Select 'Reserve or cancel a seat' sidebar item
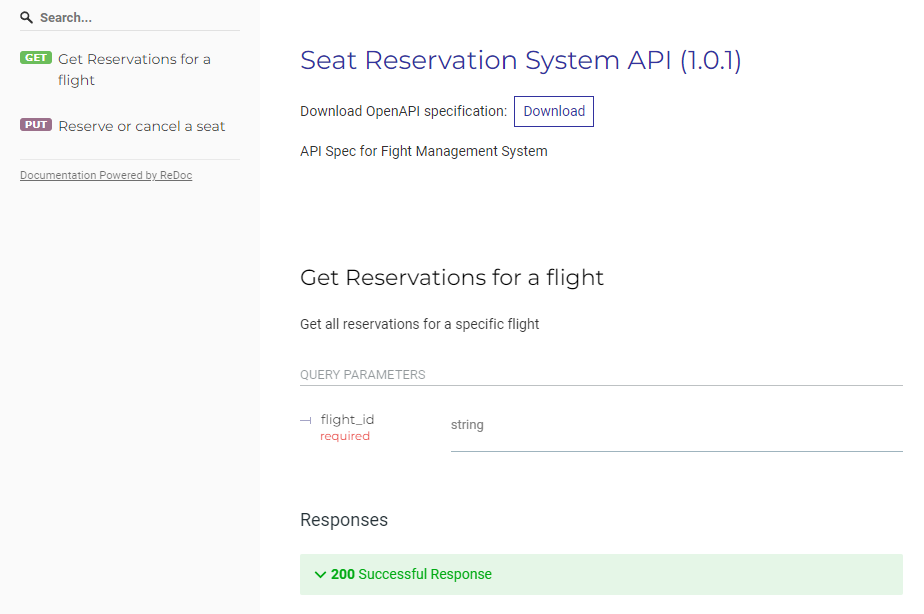The width and height of the screenshot is (924, 614). (x=142, y=126)
